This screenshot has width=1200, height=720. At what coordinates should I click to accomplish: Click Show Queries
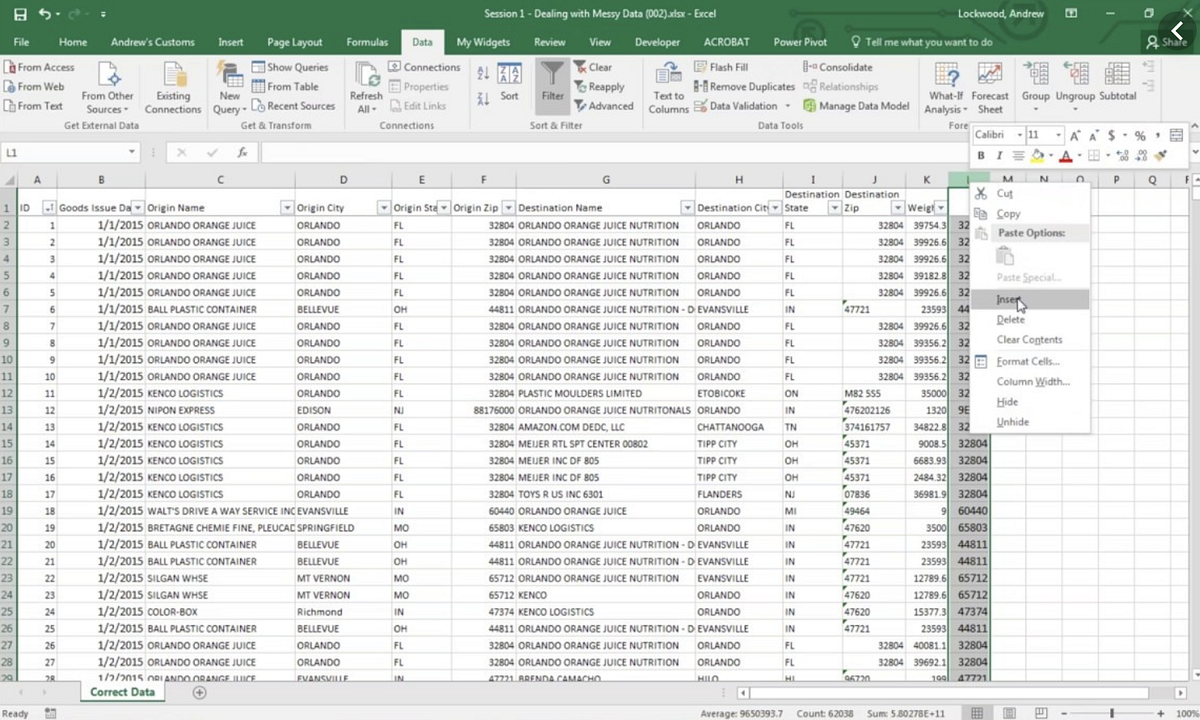click(x=290, y=67)
